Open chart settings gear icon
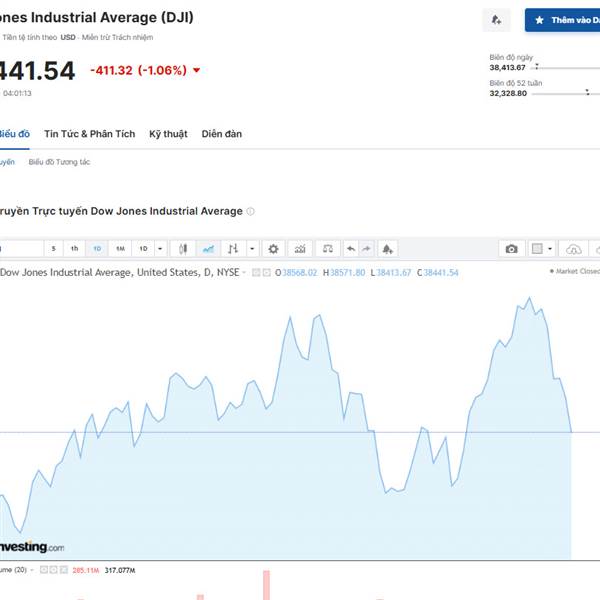600x600 pixels. click(273, 249)
